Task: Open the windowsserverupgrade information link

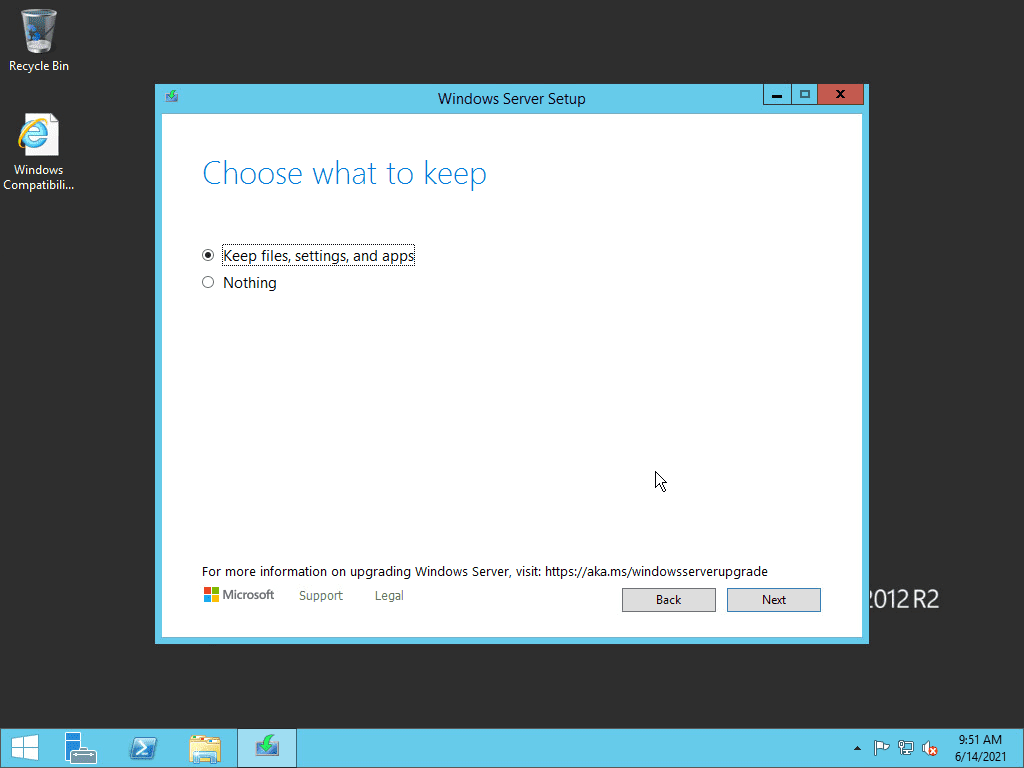Action: [655, 571]
